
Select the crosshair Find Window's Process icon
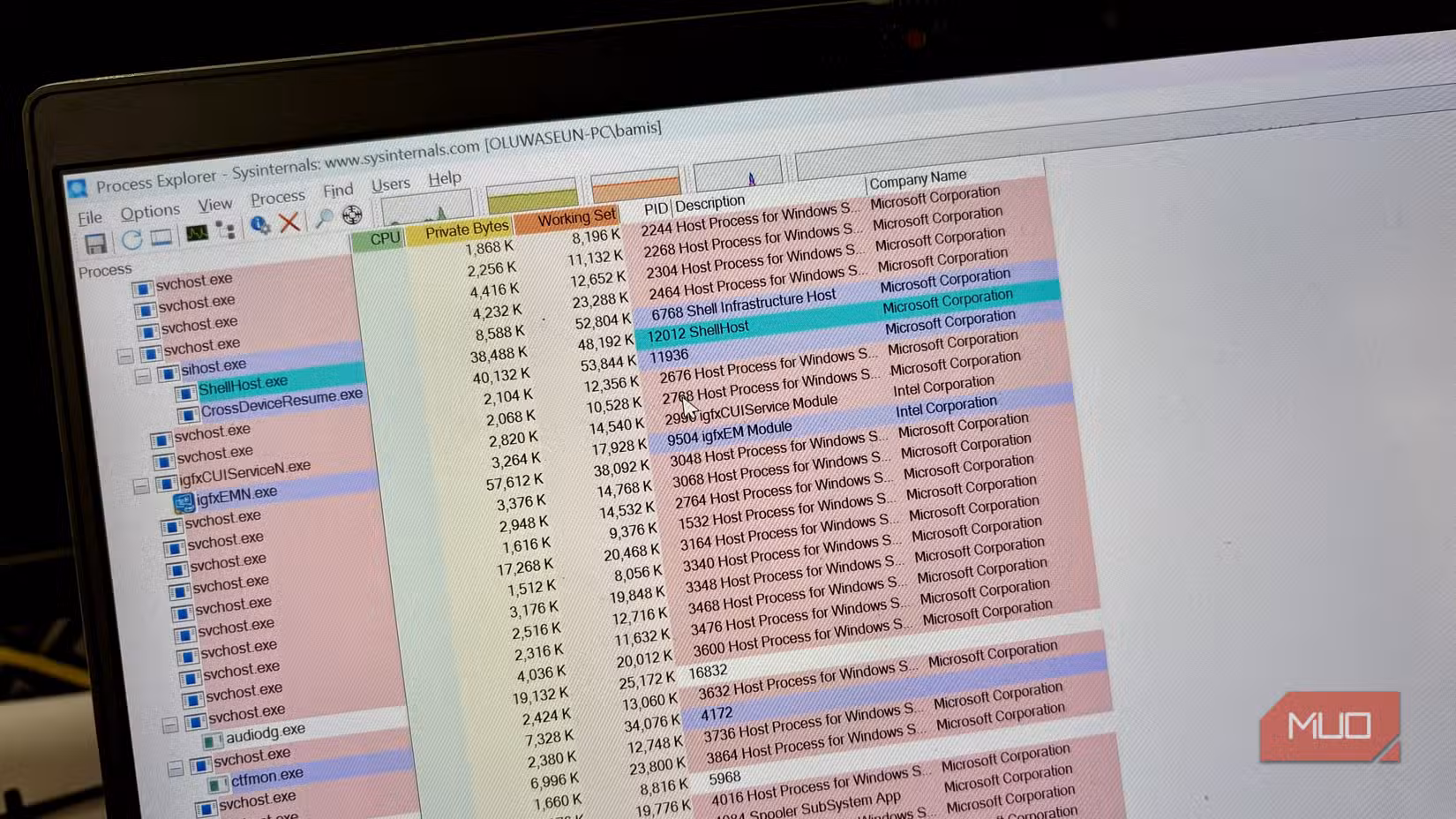click(352, 214)
